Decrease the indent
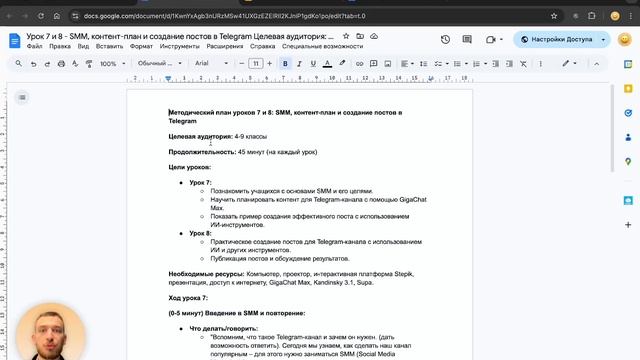This screenshot has height=360, width=640. click(496, 64)
